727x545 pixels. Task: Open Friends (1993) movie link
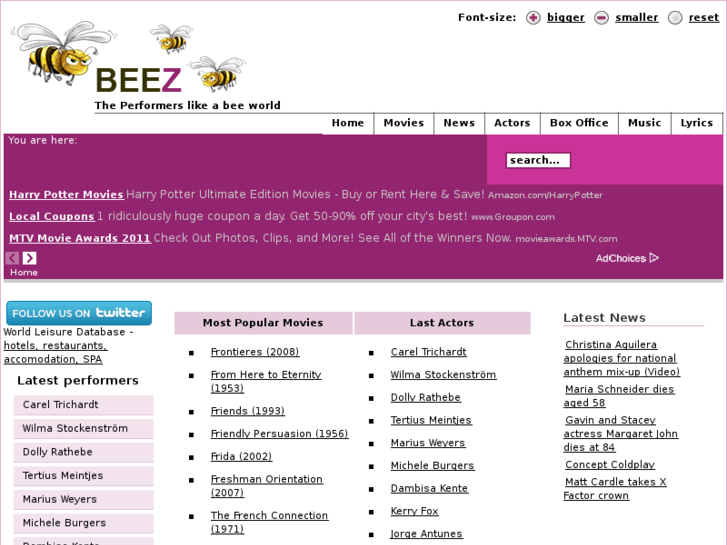pyautogui.click(x=248, y=411)
